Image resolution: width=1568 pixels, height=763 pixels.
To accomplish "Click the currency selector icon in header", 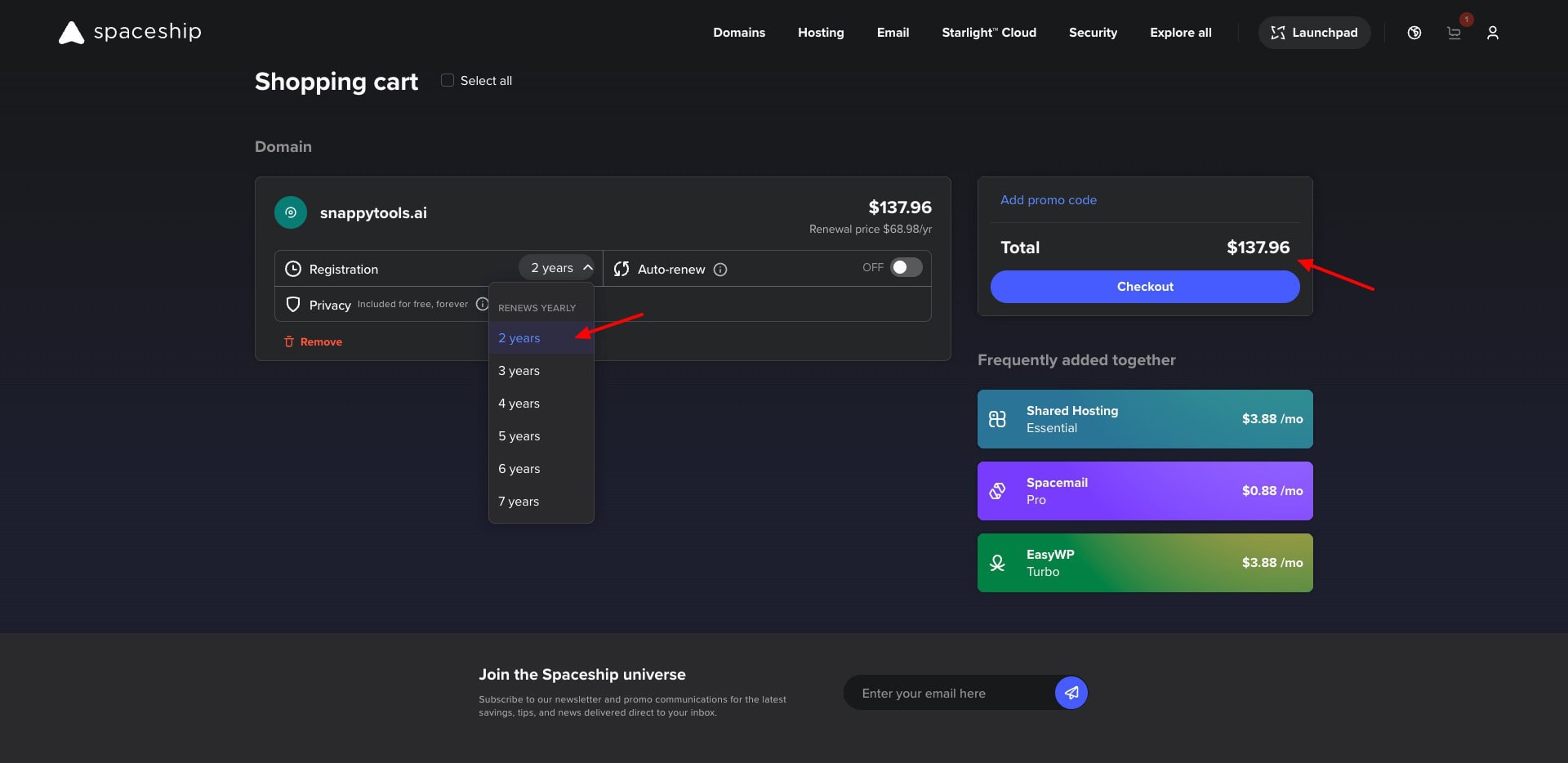I will click(x=1414, y=33).
